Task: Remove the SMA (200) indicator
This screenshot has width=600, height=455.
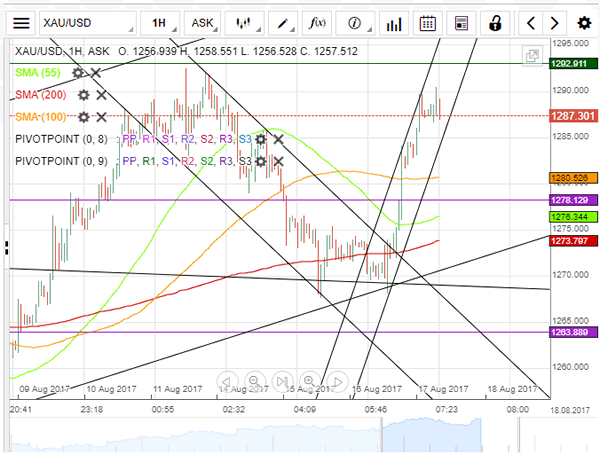Action: [x=101, y=95]
